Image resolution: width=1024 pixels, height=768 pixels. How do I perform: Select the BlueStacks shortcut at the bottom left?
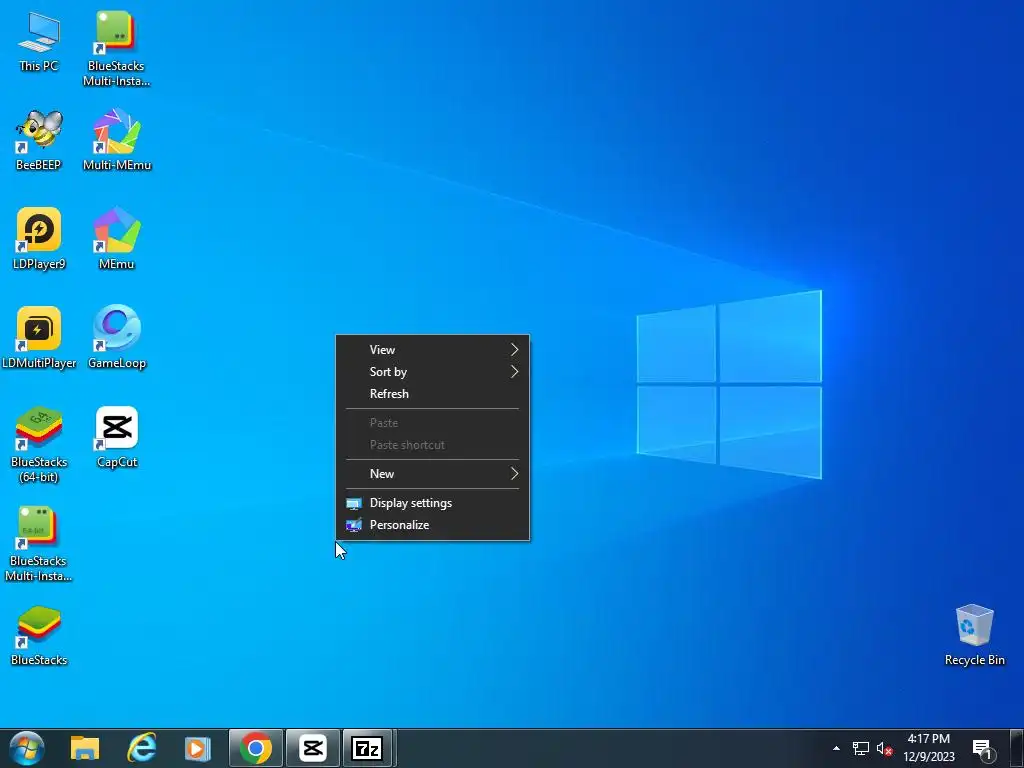(39, 635)
